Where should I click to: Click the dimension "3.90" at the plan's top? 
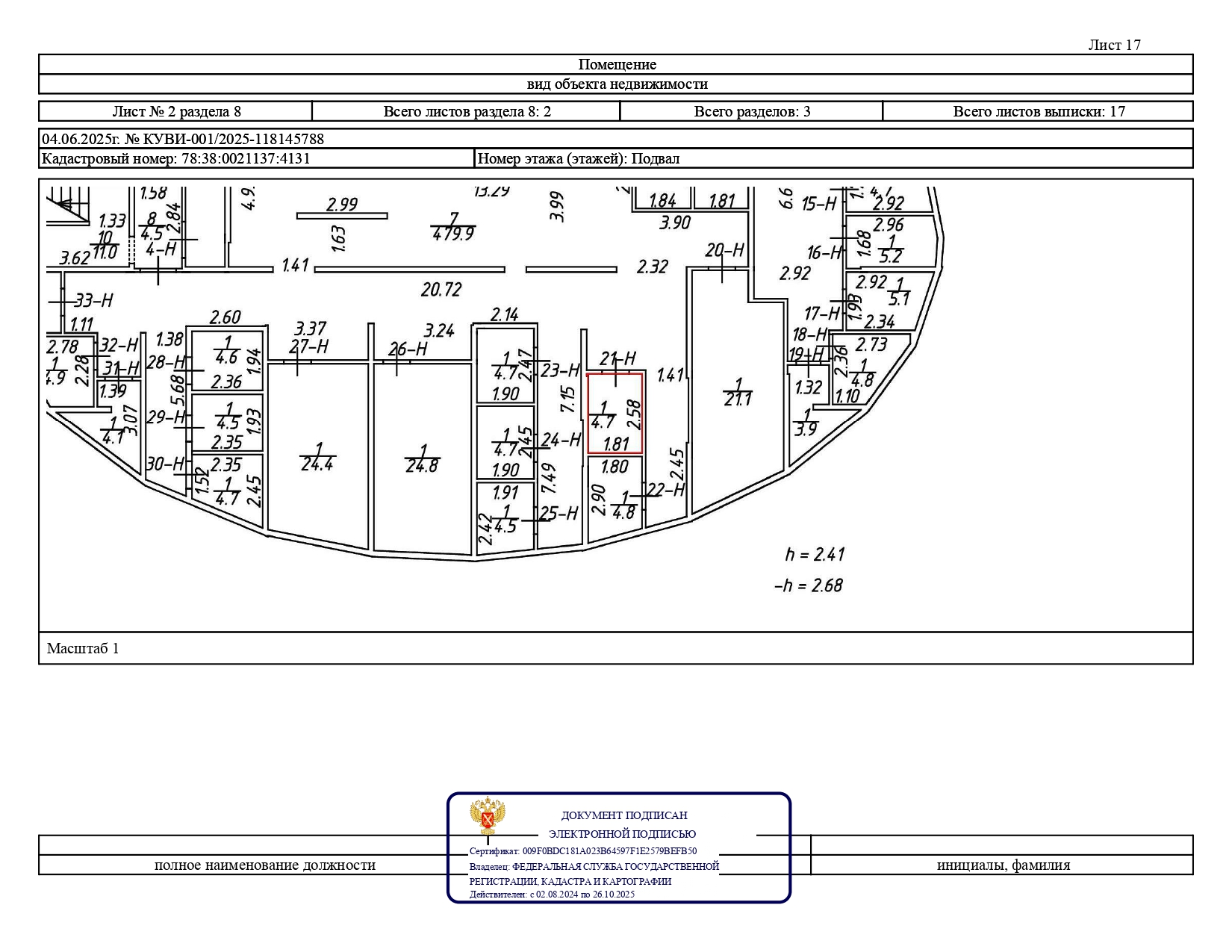pos(675,222)
